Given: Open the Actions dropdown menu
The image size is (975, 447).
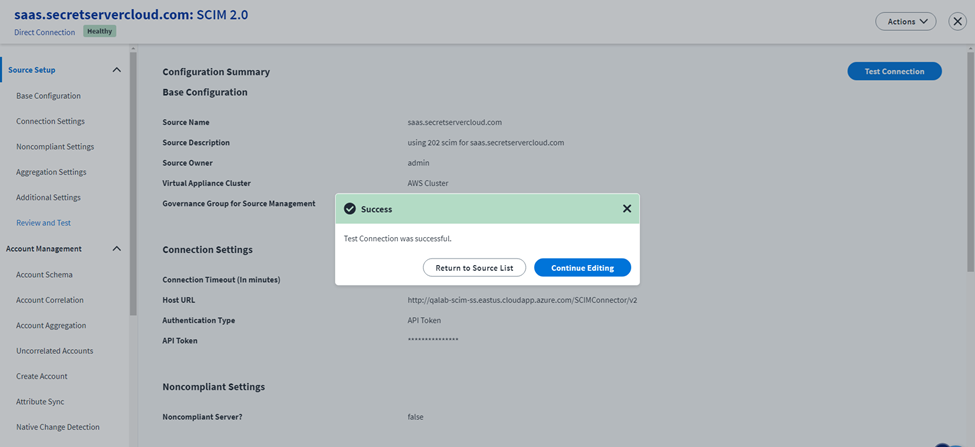Looking at the screenshot, I should pos(905,21).
